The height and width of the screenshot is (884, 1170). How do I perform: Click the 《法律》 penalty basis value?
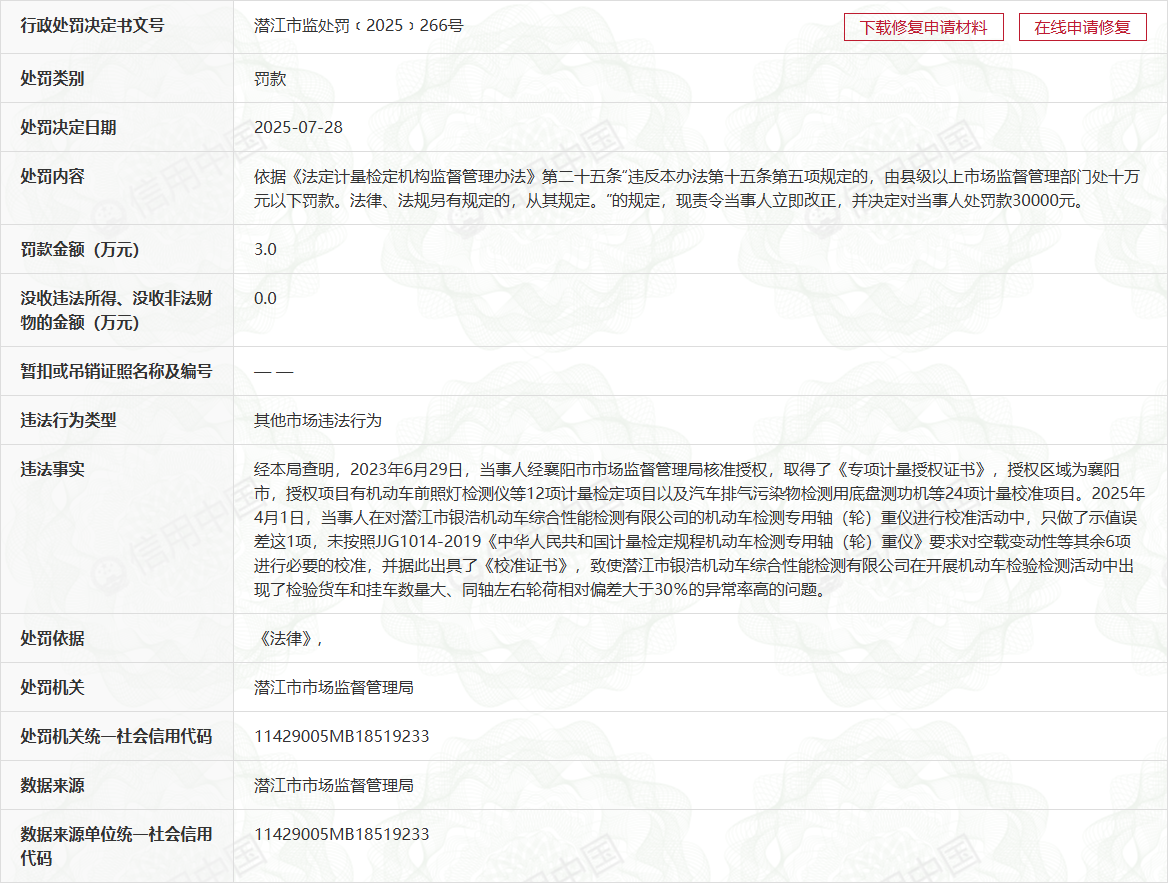coord(290,638)
